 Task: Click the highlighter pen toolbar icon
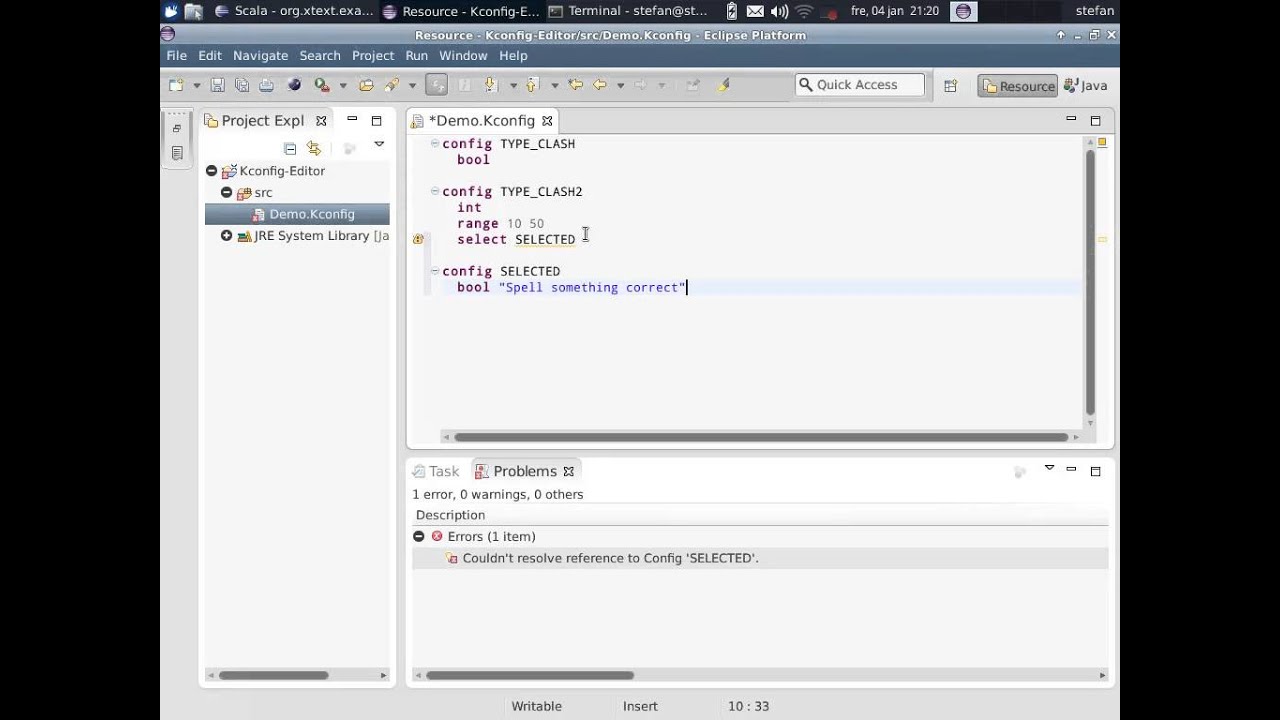click(x=724, y=86)
